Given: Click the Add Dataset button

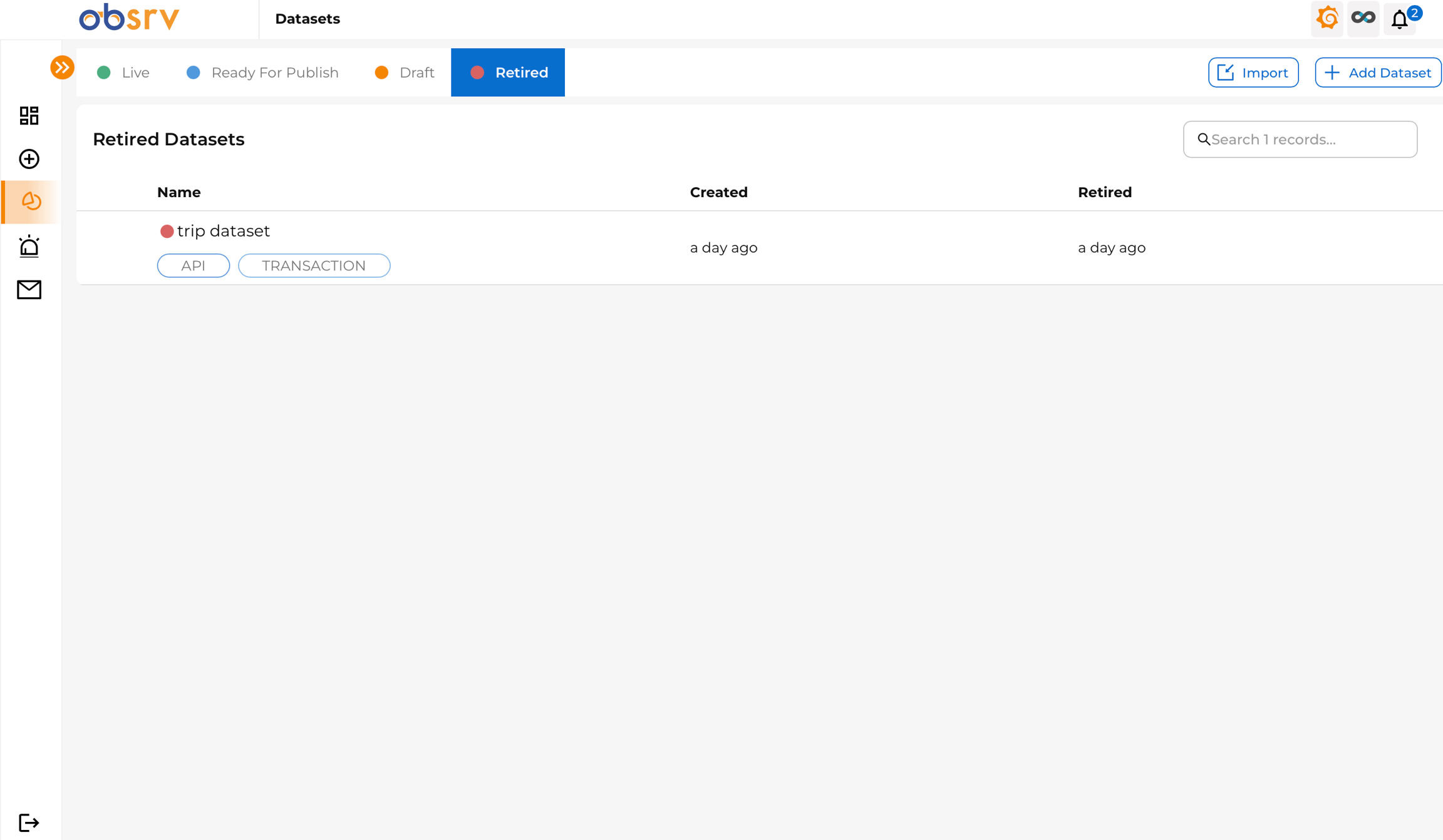Looking at the screenshot, I should click(x=1377, y=73).
